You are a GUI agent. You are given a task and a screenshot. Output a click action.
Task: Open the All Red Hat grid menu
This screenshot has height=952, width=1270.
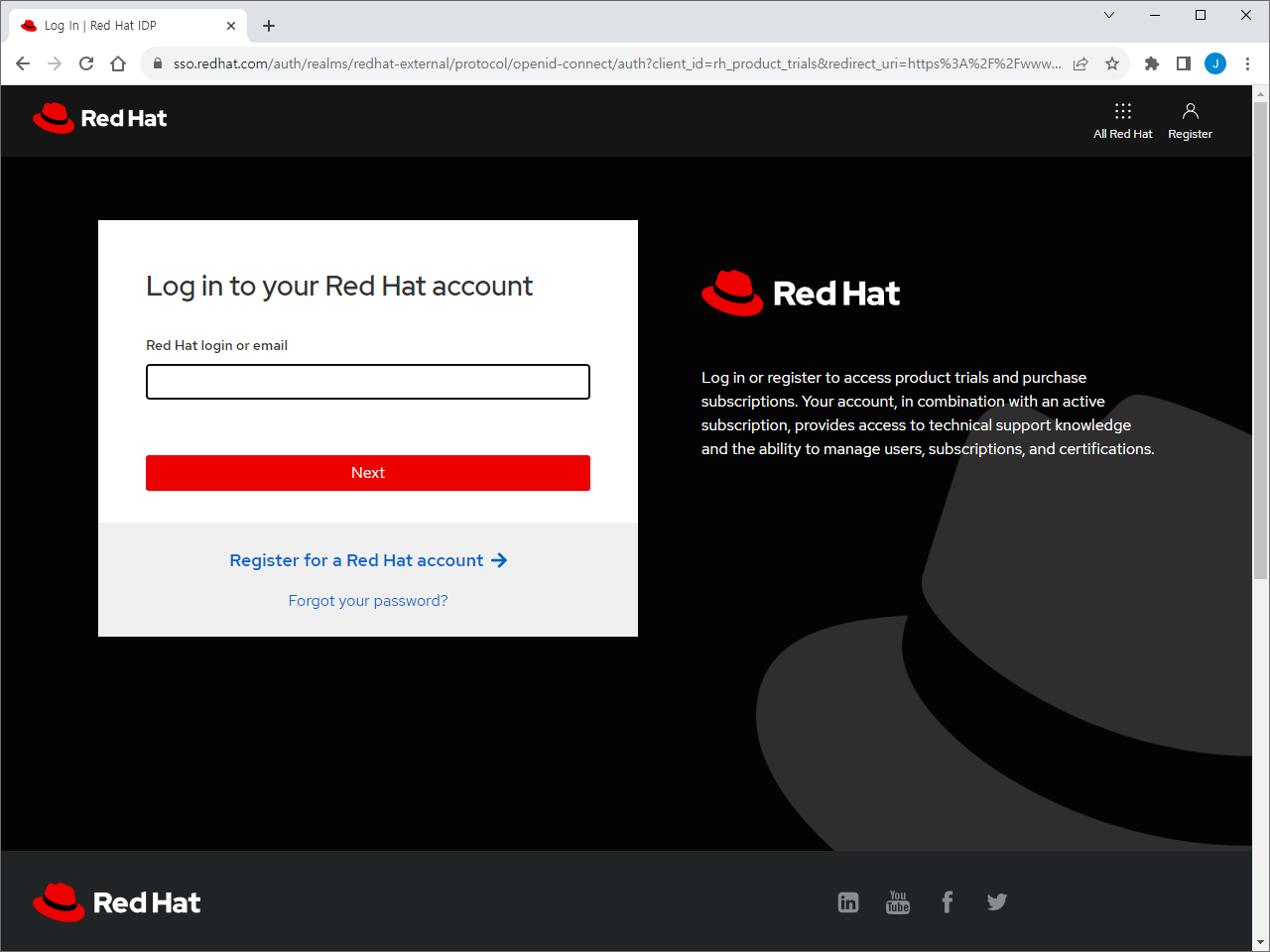[x=1122, y=120]
